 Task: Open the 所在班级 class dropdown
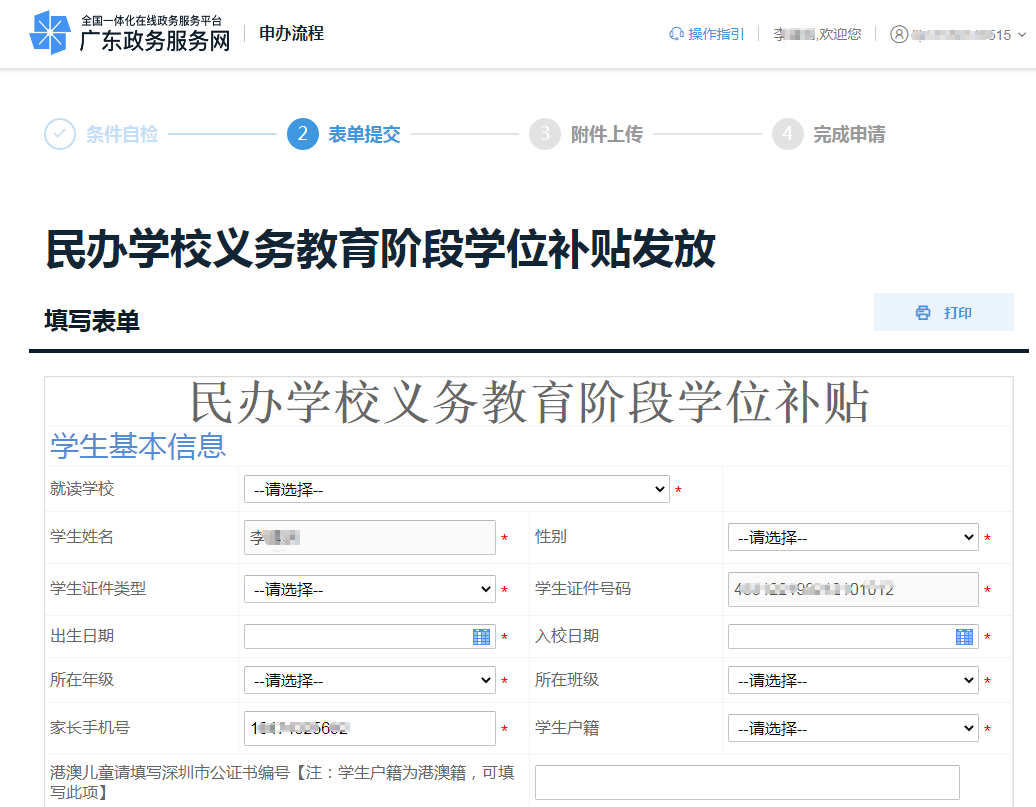pyautogui.click(x=853, y=680)
